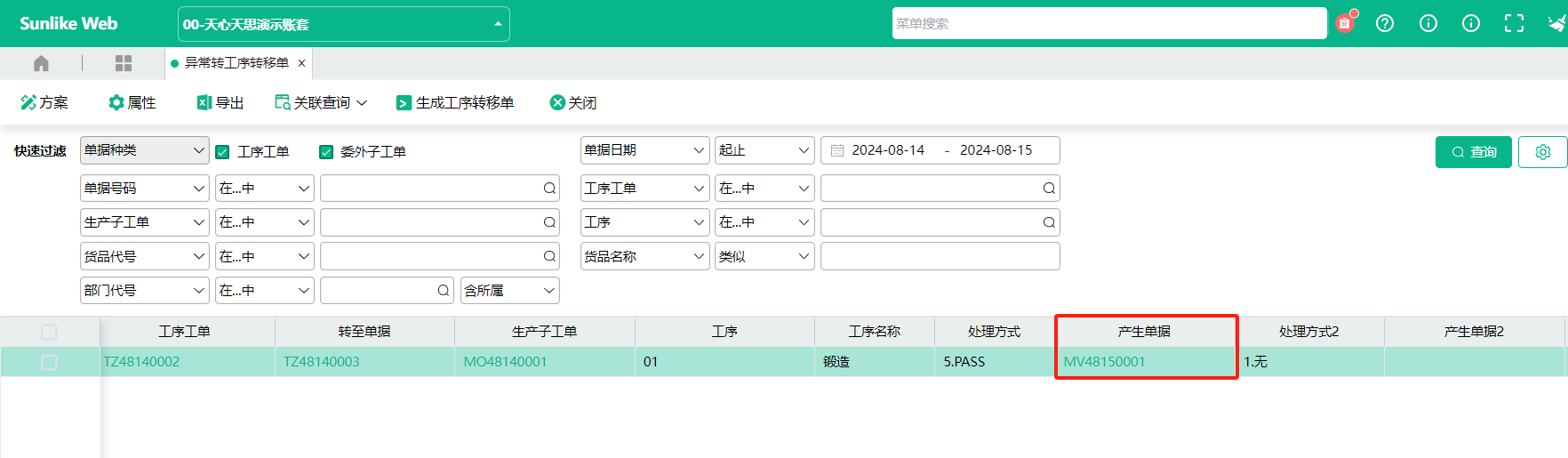This screenshot has height=458, width=1568.
Task: Click the end date 2024-08-15
Action: coord(996,150)
